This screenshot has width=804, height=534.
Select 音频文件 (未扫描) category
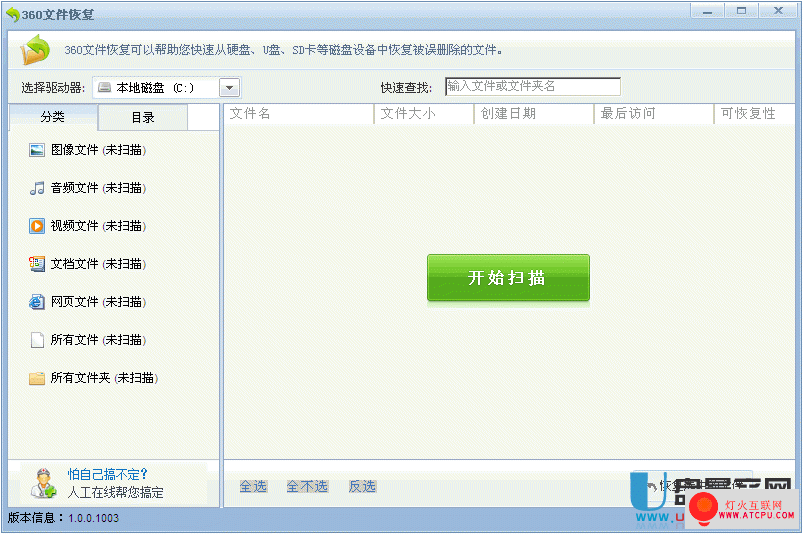[88, 188]
